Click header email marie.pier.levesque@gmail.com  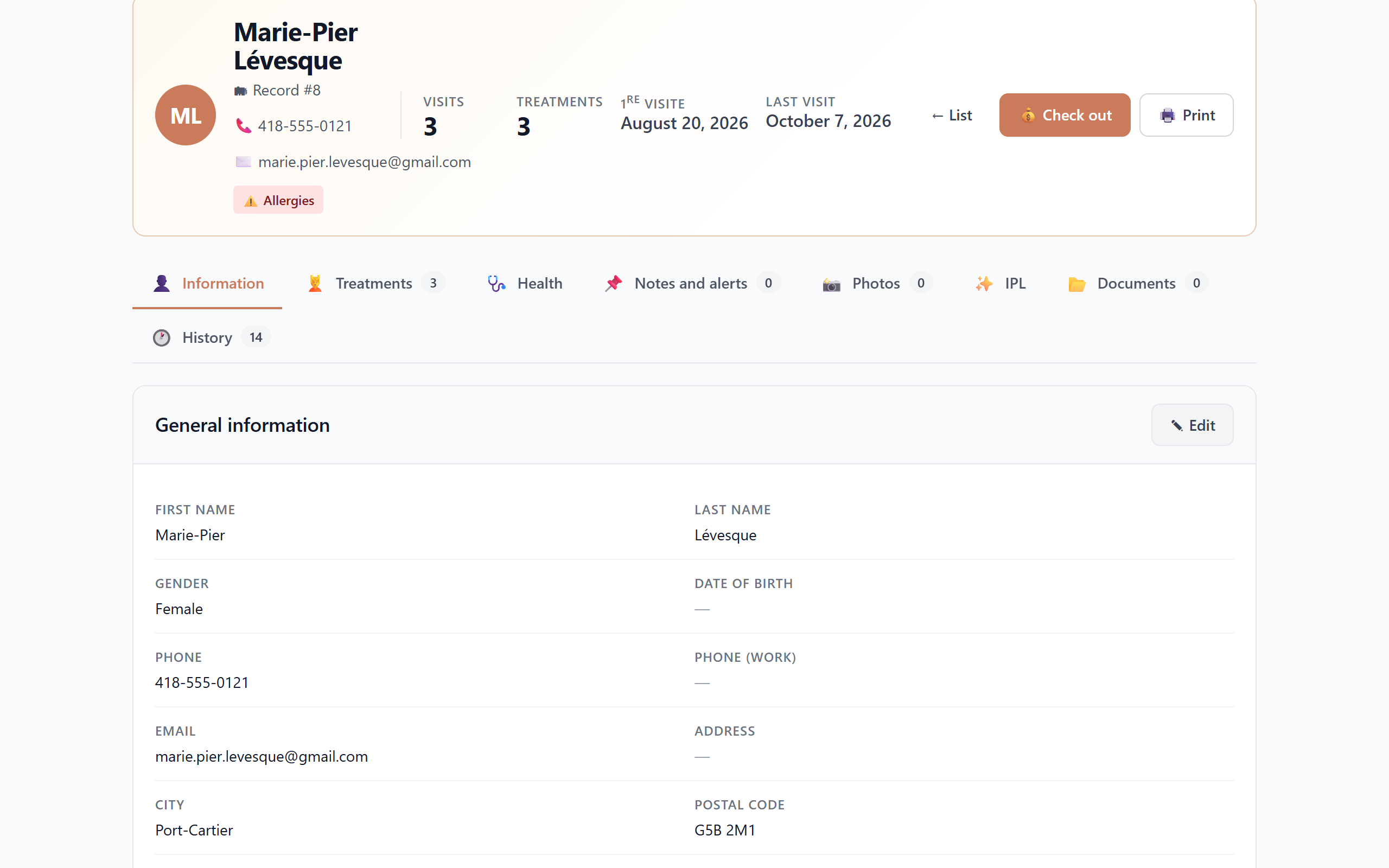[x=365, y=162]
